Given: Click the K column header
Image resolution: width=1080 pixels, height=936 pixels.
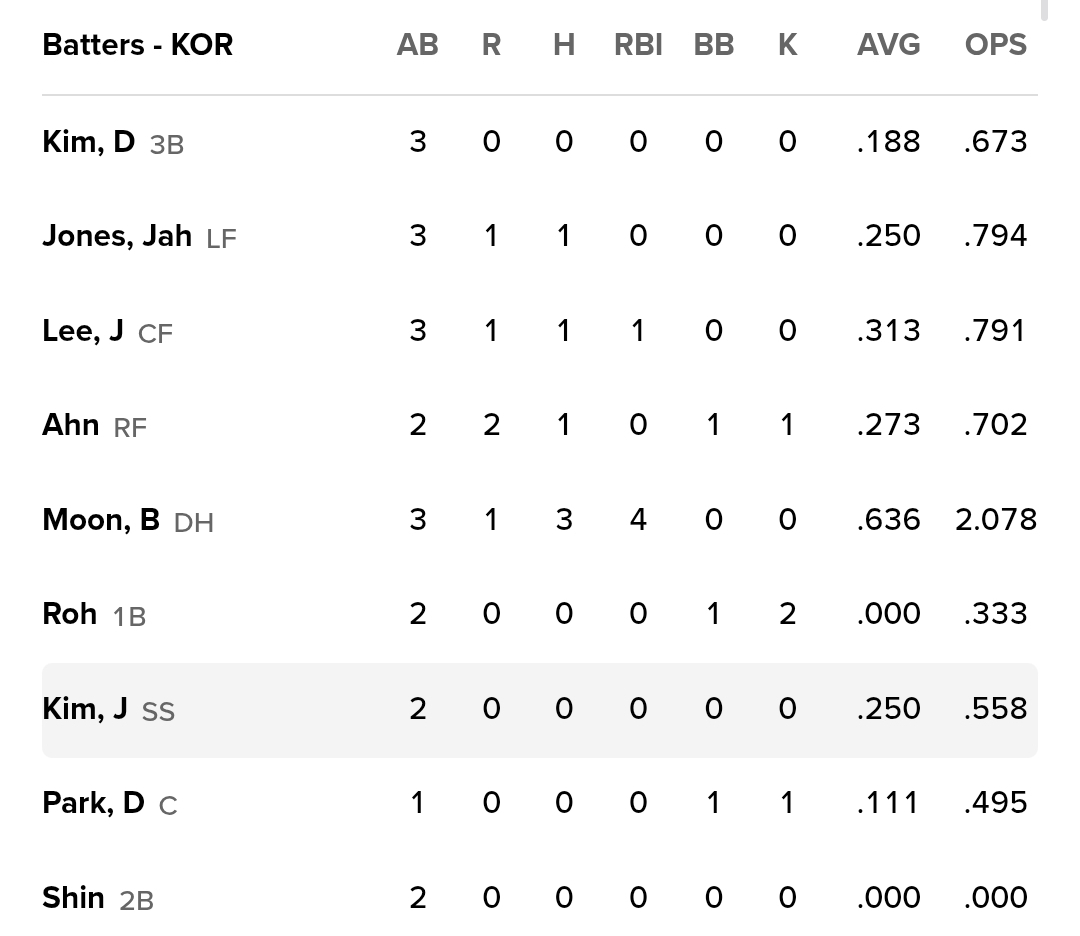Looking at the screenshot, I should click(x=787, y=45).
